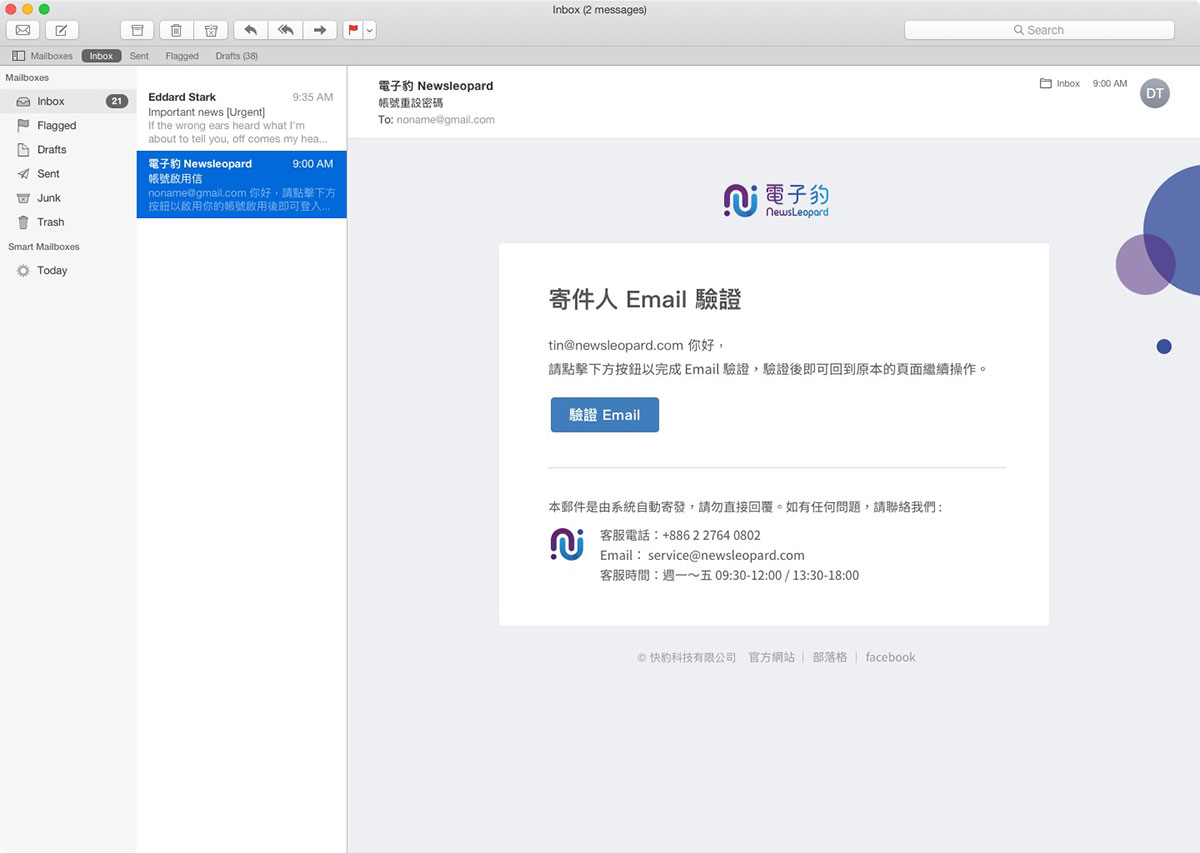Open the Drafts mailbox in sidebar
The width and height of the screenshot is (1200, 853).
pos(68,149)
